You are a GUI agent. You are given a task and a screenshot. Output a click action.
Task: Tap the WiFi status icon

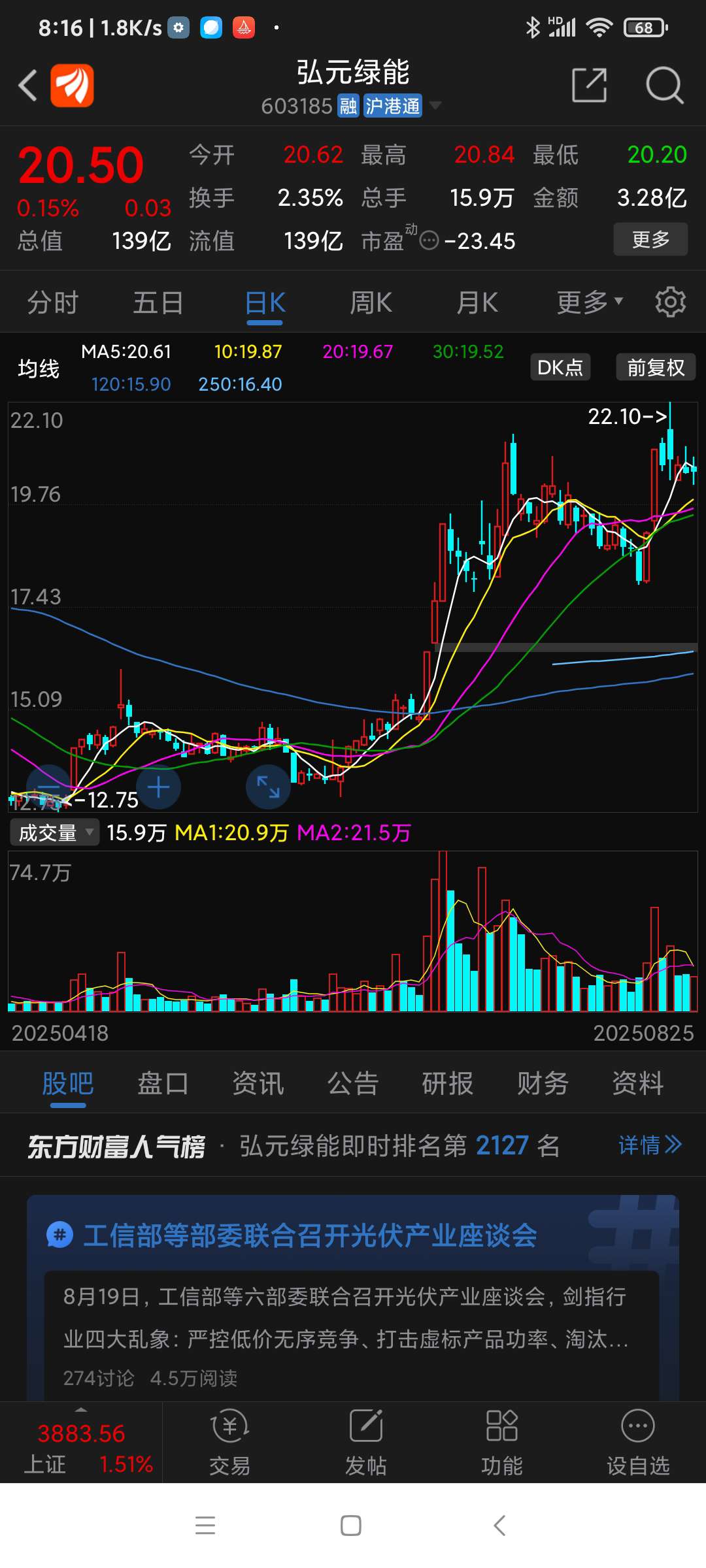point(599,27)
